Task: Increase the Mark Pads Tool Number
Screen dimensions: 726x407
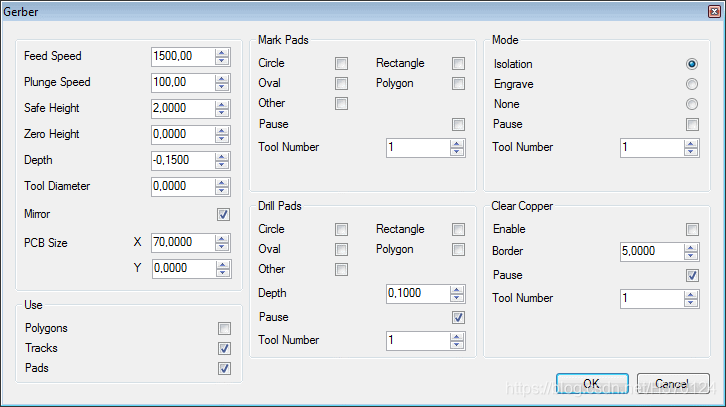Action: [457, 144]
